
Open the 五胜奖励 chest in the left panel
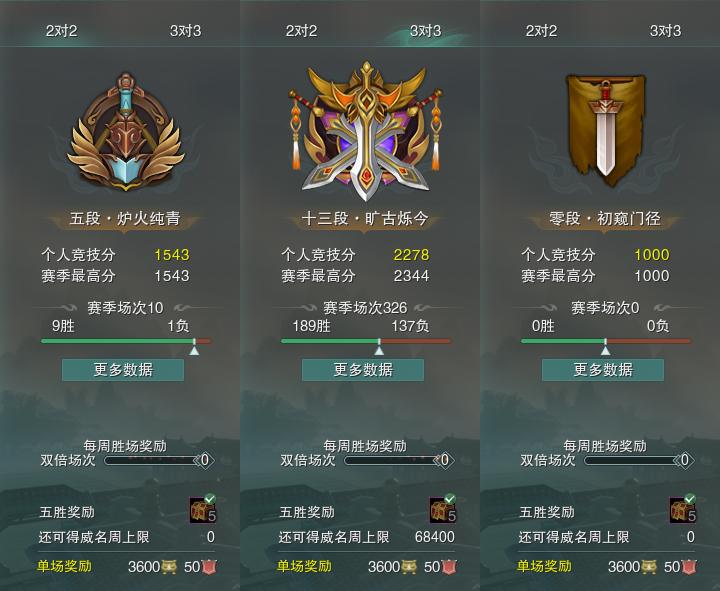coord(203,509)
